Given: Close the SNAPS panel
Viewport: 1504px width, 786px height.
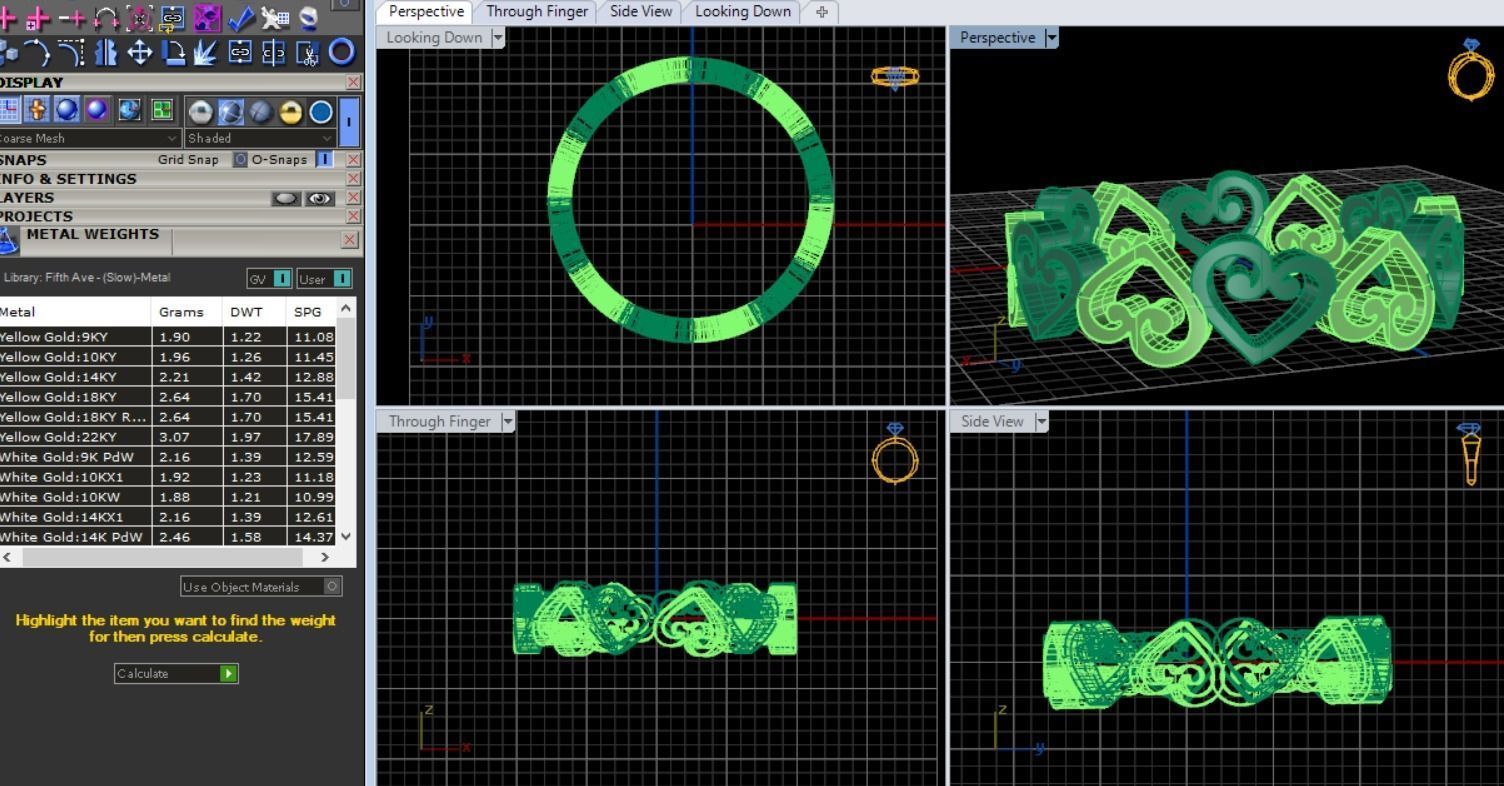Looking at the screenshot, I should click(354, 159).
